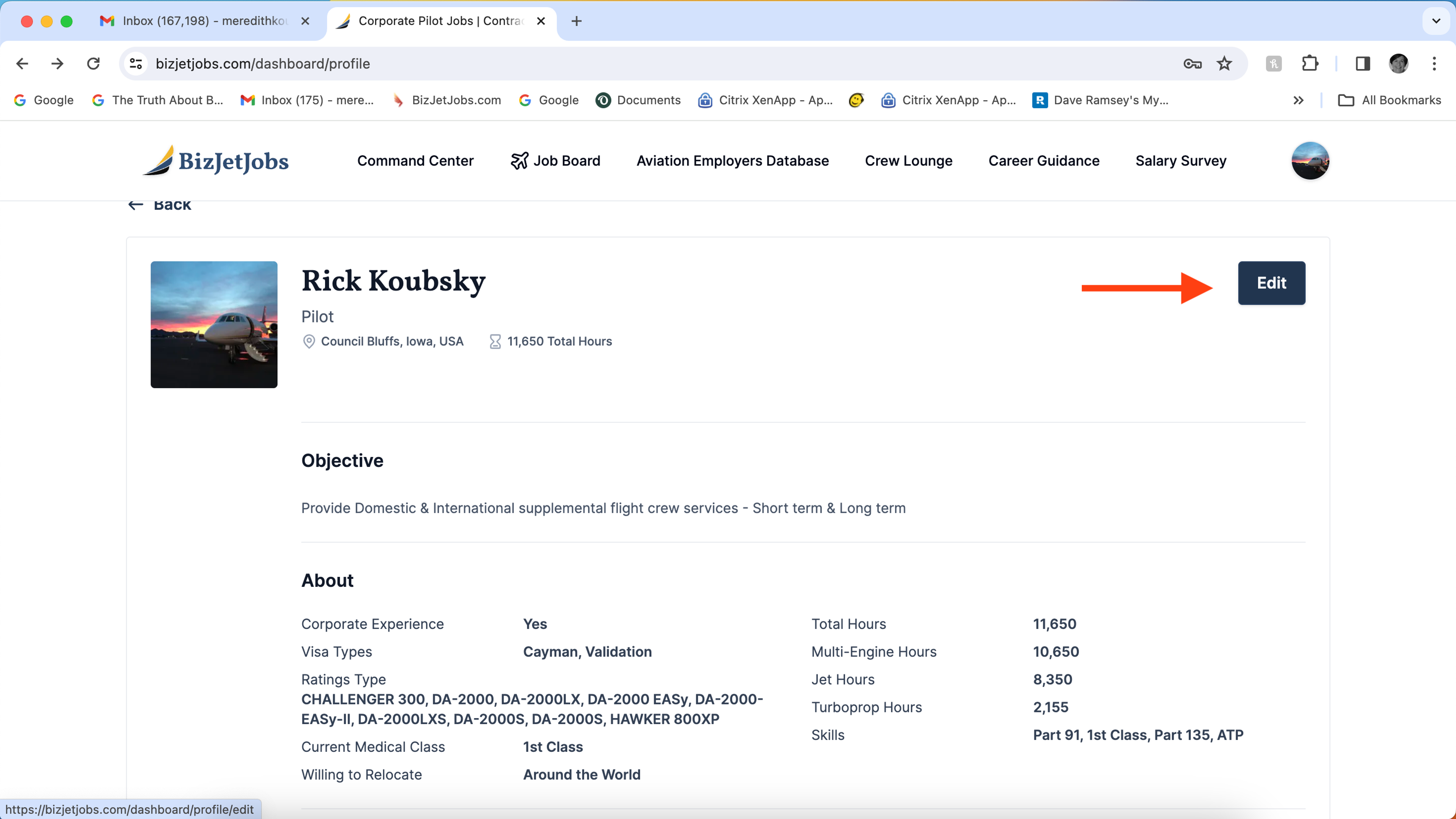Open the Chrome three-dot menu
1456x819 pixels.
[1434, 63]
